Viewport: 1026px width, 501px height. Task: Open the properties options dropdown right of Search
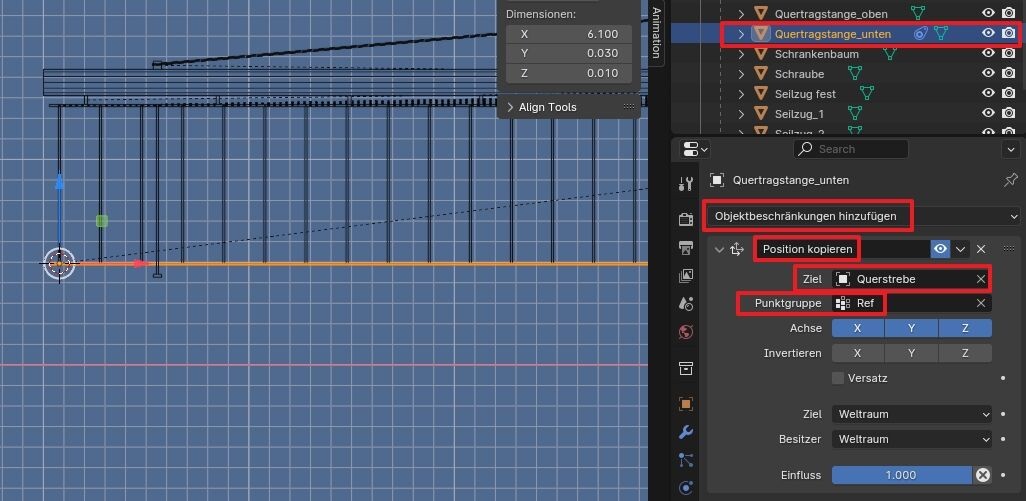[1011, 149]
